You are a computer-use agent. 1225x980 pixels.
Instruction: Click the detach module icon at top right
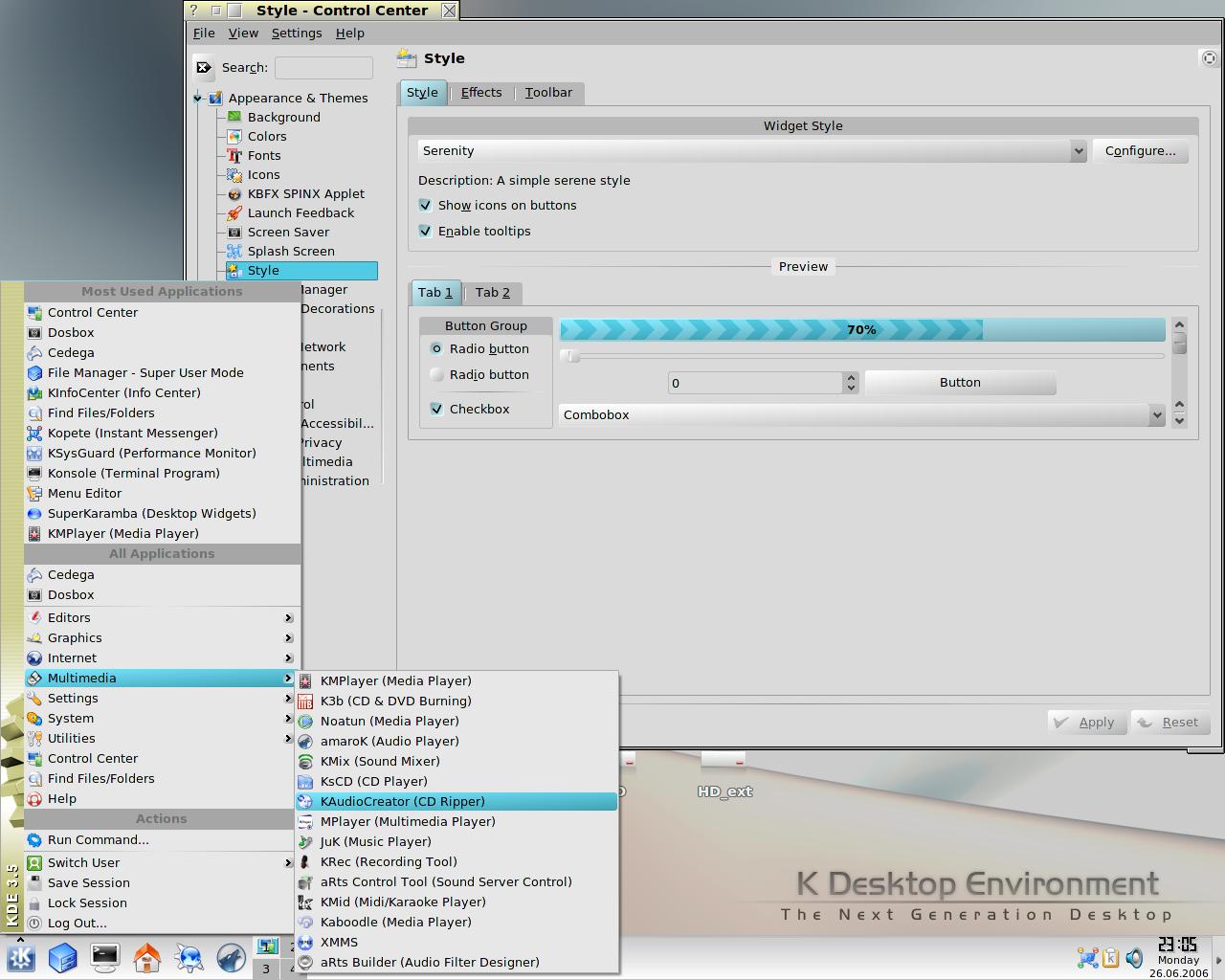click(1210, 58)
